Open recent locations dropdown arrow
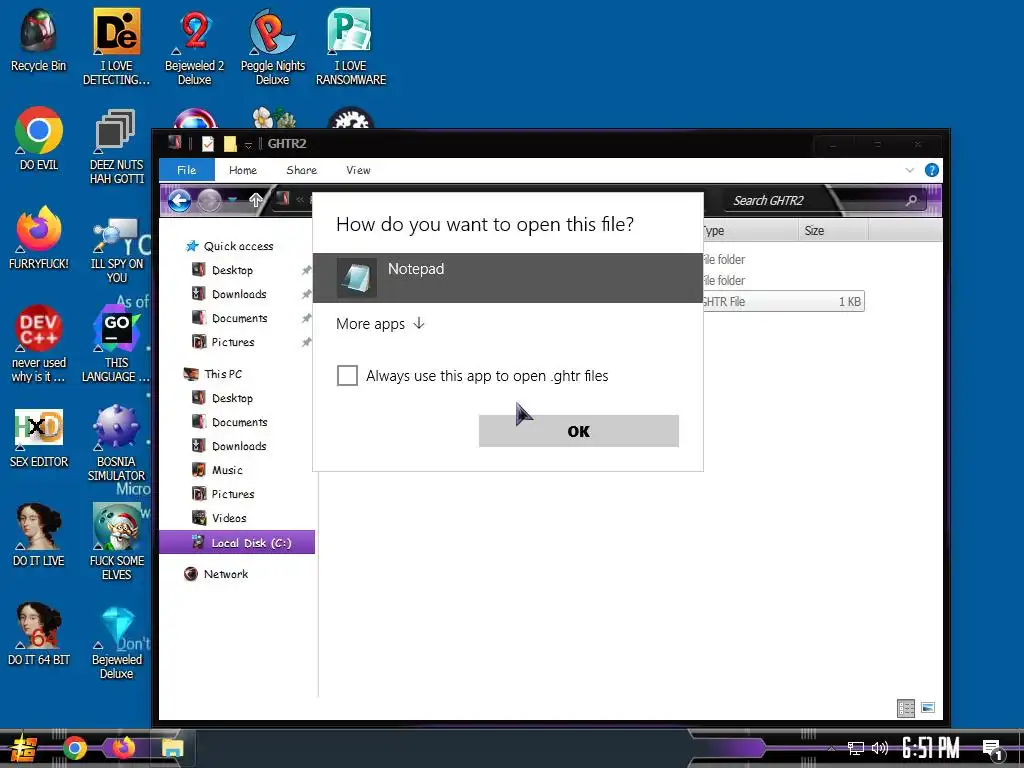Image resolution: width=1024 pixels, height=768 pixels. click(232, 200)
